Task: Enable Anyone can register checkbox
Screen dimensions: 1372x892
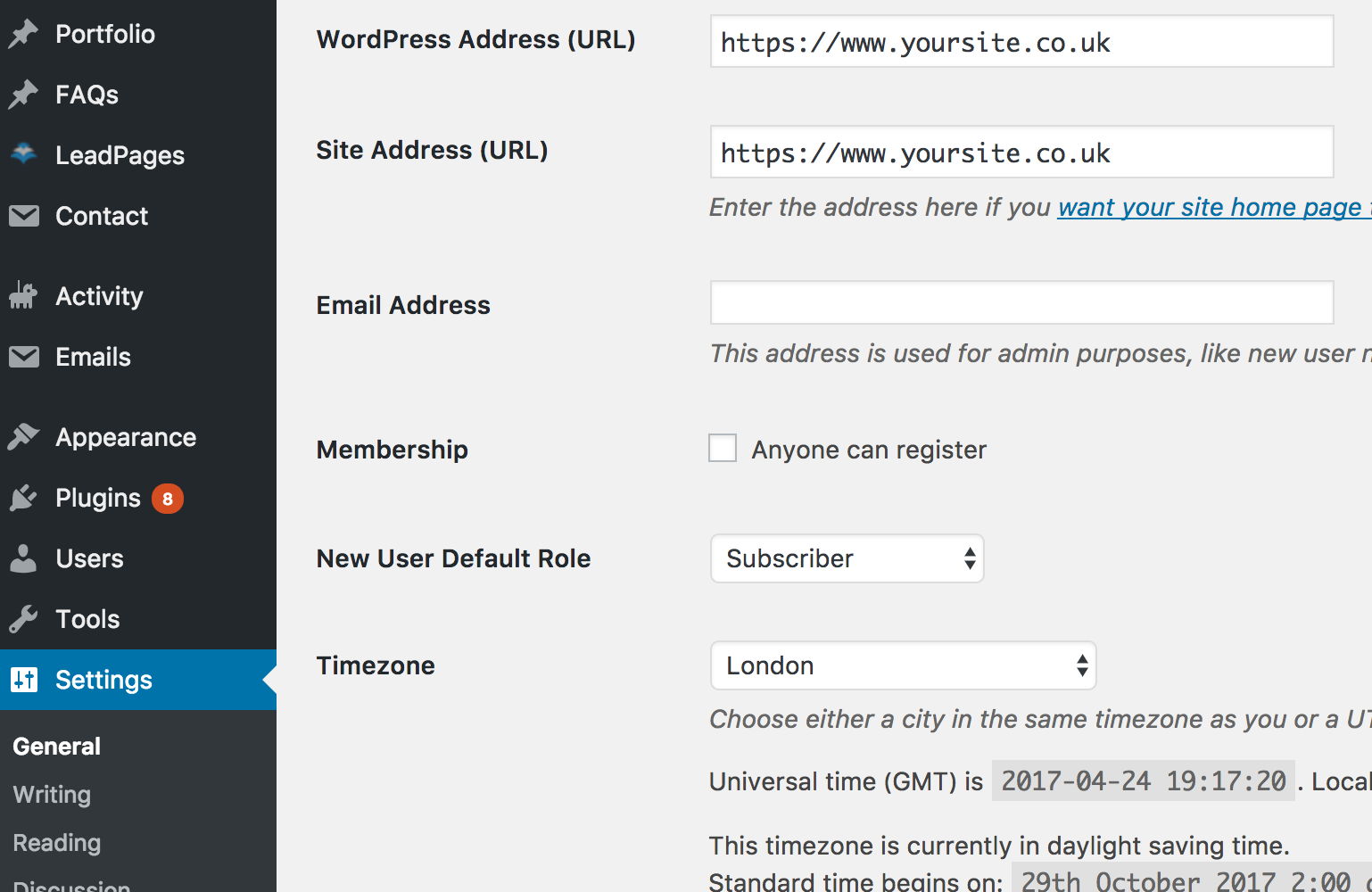Action: pyautogui.click(x=723, y=448)
